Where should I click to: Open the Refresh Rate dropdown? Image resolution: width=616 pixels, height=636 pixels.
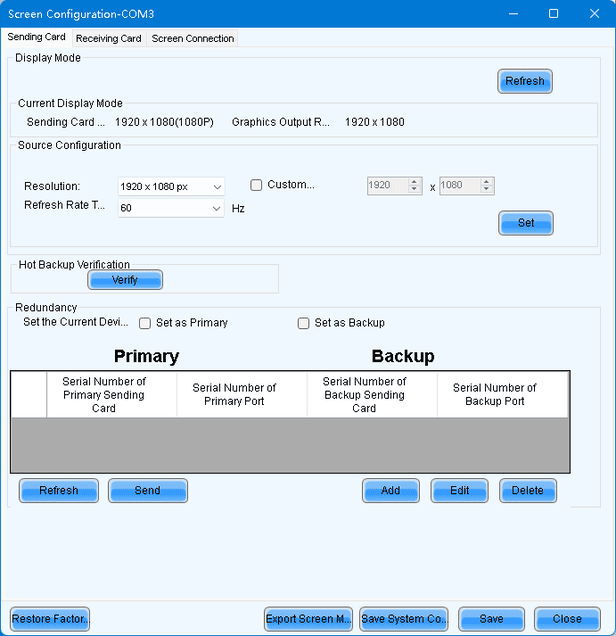click(171, 208)
